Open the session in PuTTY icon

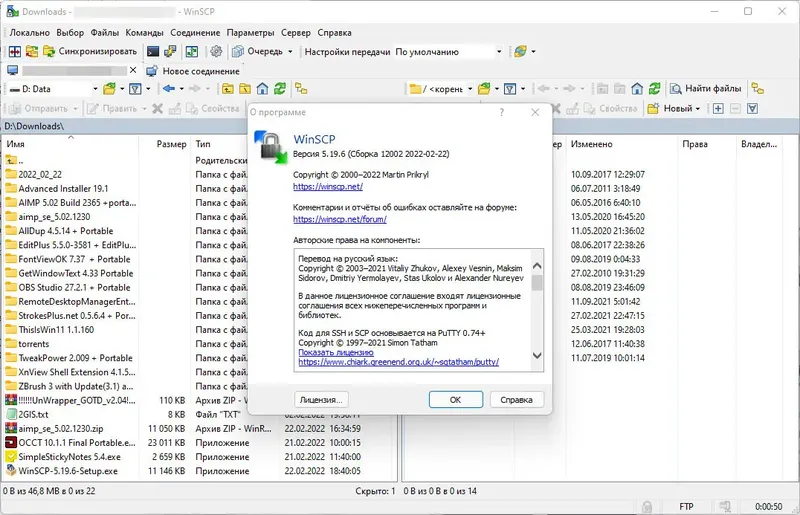point(170,52)
